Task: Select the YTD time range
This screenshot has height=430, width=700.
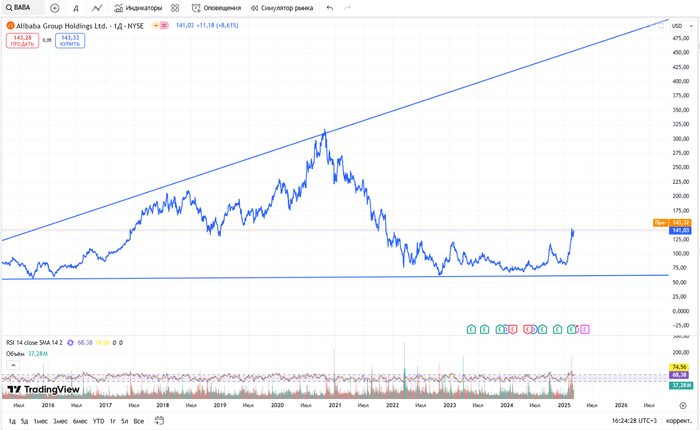Action: pyautogui.click(x=98, y=421)
